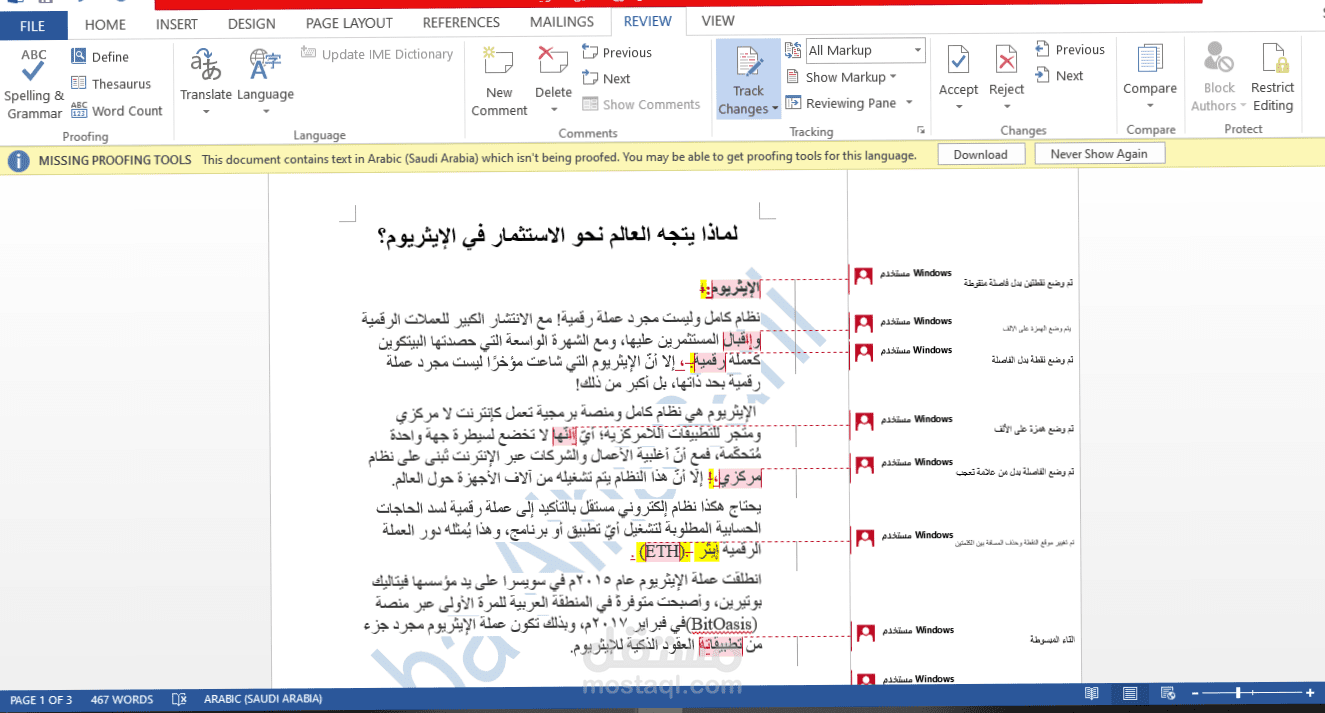Open the Language dropdown arrow
1325x713 pixels.
(x=265, y=111)
